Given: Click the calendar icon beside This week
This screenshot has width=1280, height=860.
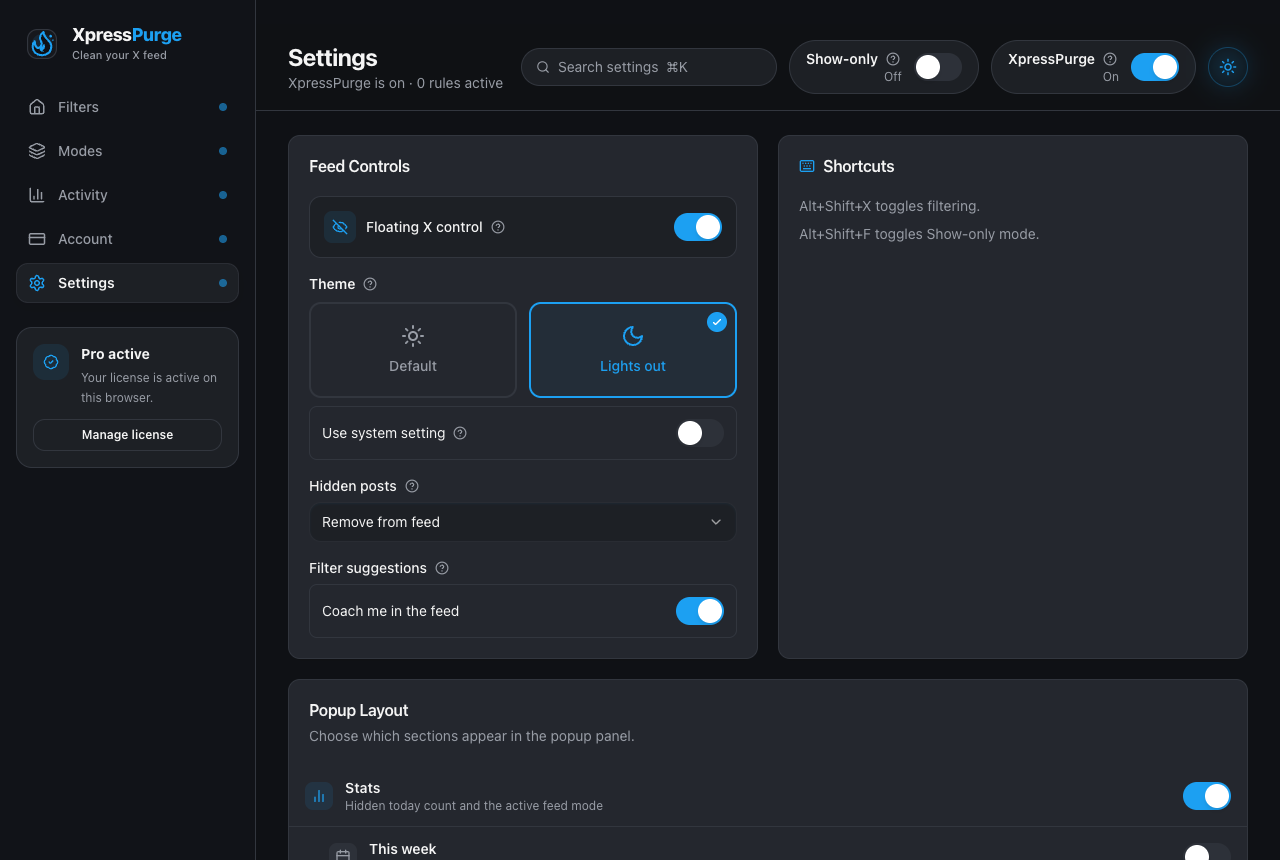Looking at the screenshot, I should tap(343, 855).
